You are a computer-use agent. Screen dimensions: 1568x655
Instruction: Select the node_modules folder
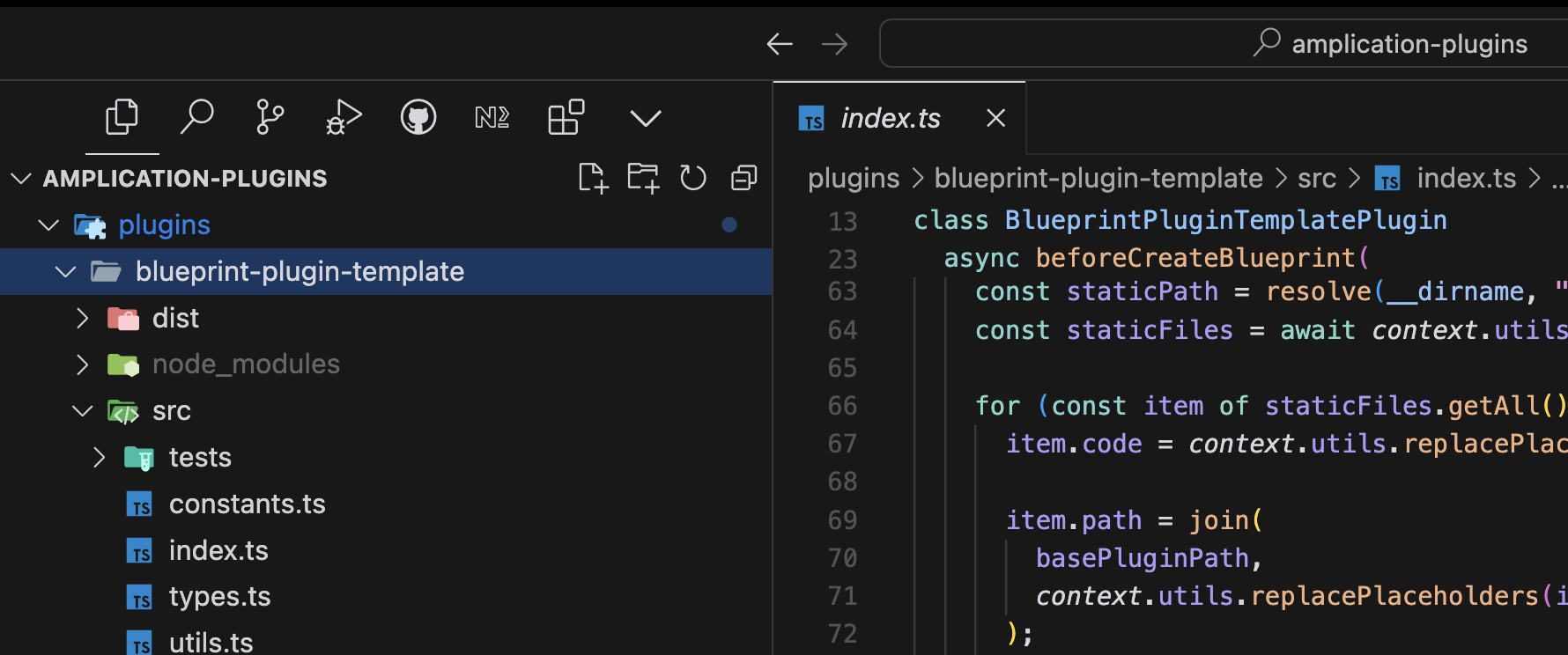(386, 364)
